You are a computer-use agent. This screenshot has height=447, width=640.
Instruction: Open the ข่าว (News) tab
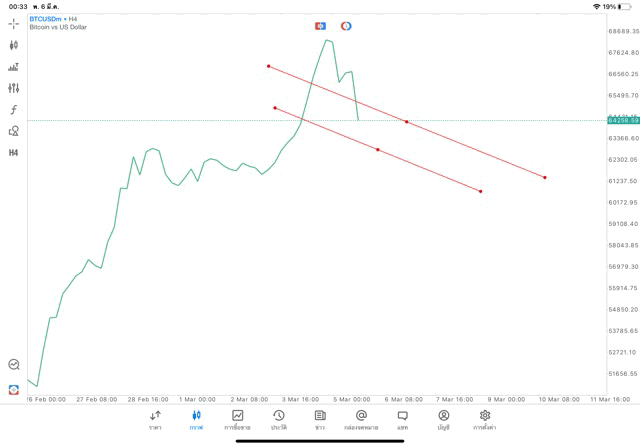tap(320, 419)
